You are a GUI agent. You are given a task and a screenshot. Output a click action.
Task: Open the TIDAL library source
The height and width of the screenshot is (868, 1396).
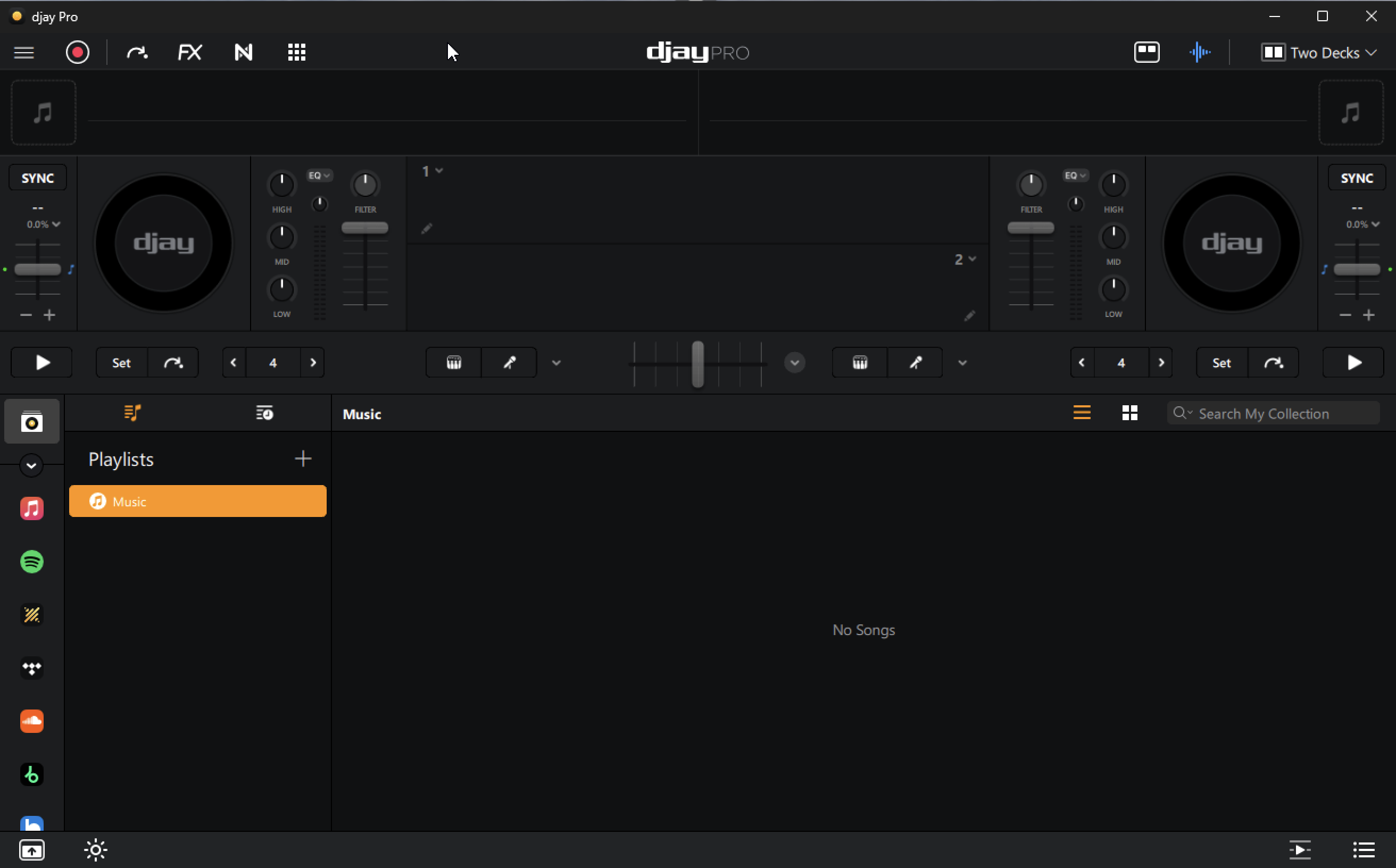32,667
